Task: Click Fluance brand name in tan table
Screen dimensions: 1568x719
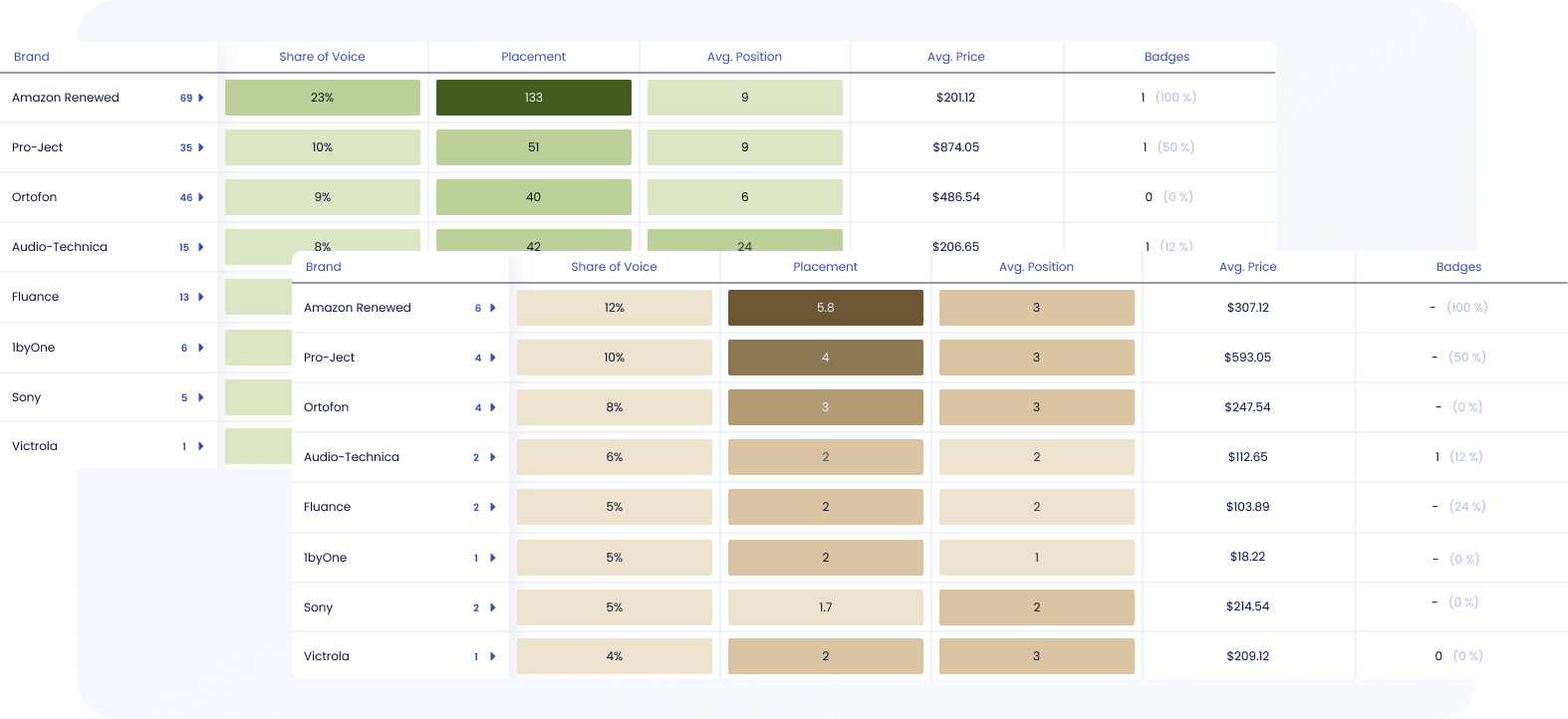Action: [x=328, y=507]
